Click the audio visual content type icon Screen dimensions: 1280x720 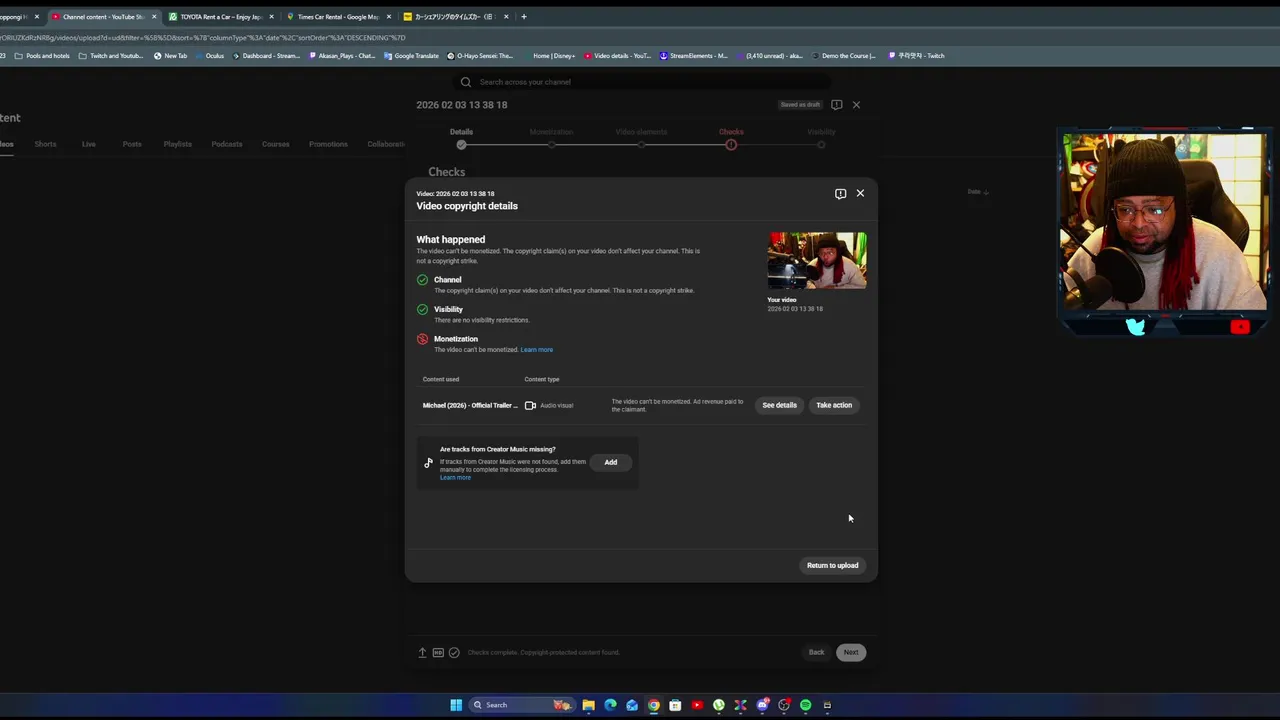(531, 405)
